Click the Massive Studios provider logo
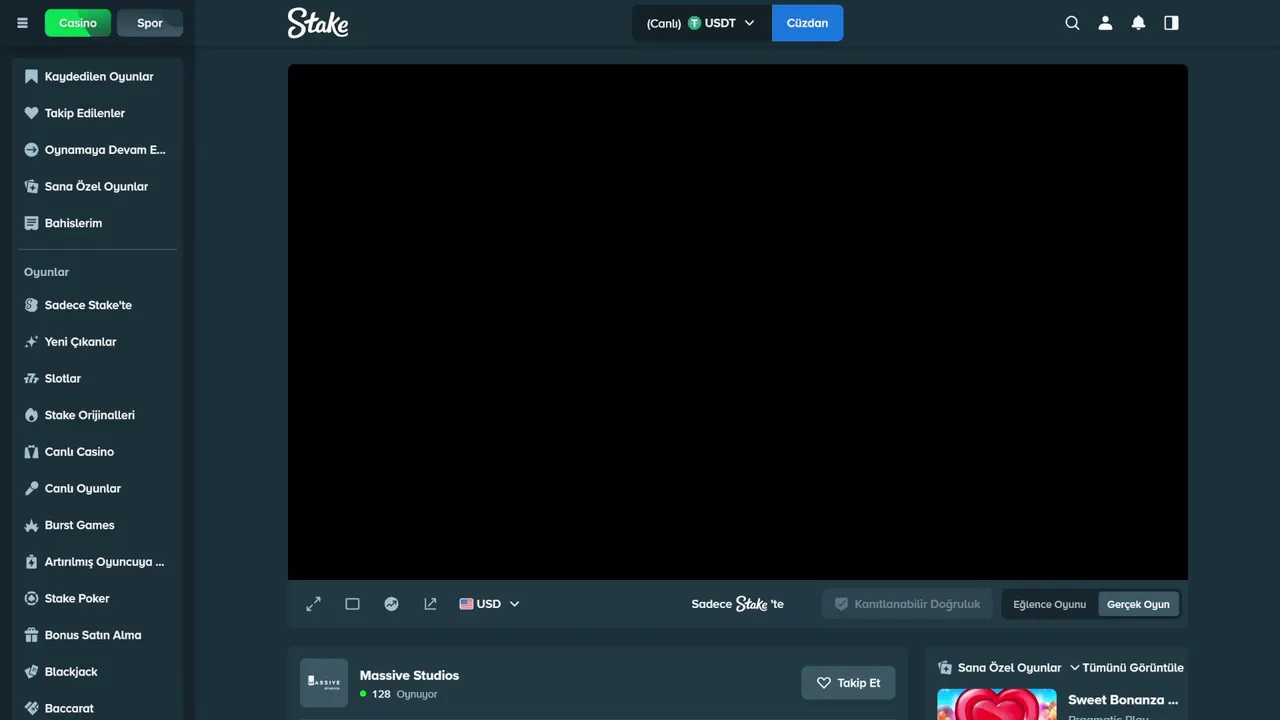This screenshot has width=1280, height=720. tap(324, 683)
